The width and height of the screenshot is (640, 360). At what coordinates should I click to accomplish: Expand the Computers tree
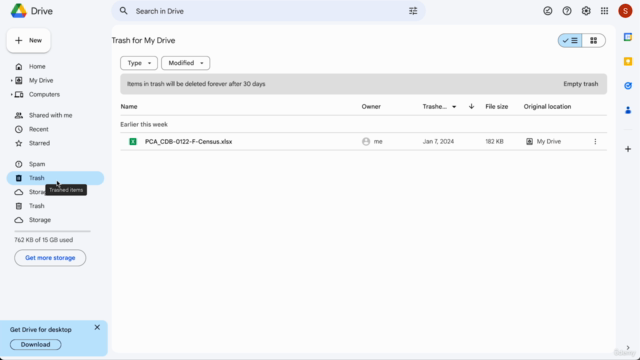[11, 94]
